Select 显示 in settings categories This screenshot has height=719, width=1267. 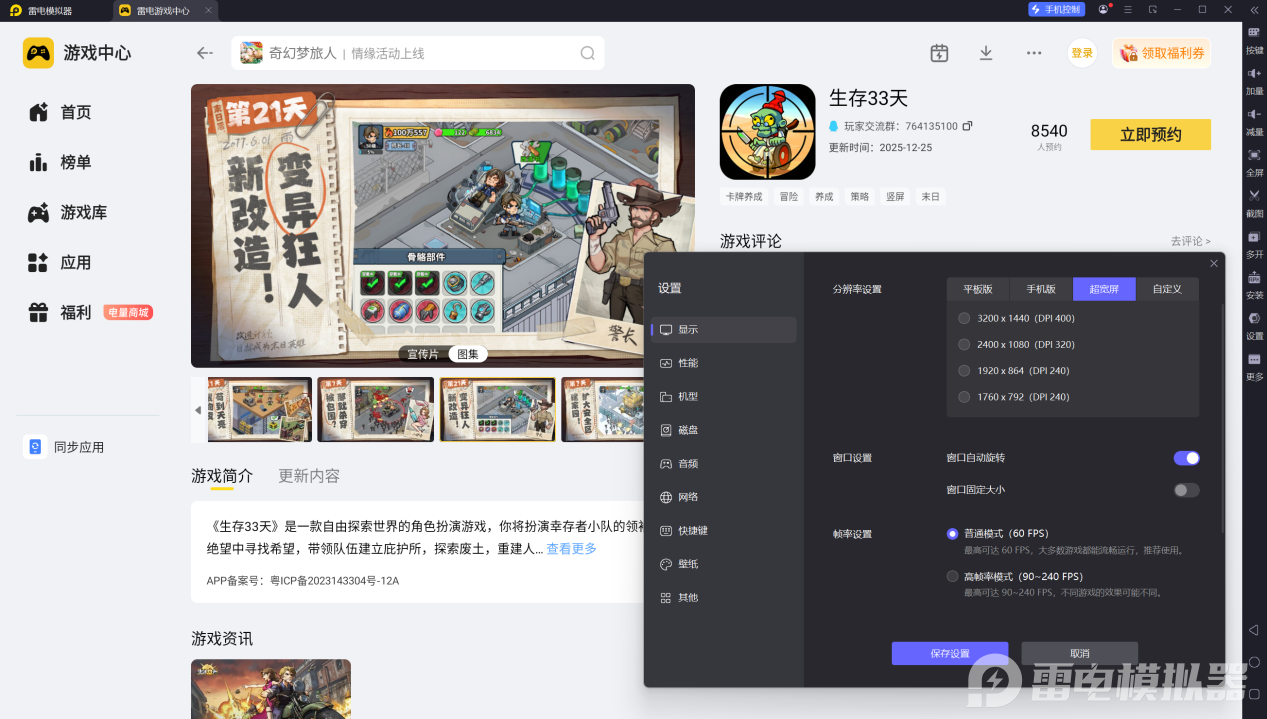click(723, 329)
